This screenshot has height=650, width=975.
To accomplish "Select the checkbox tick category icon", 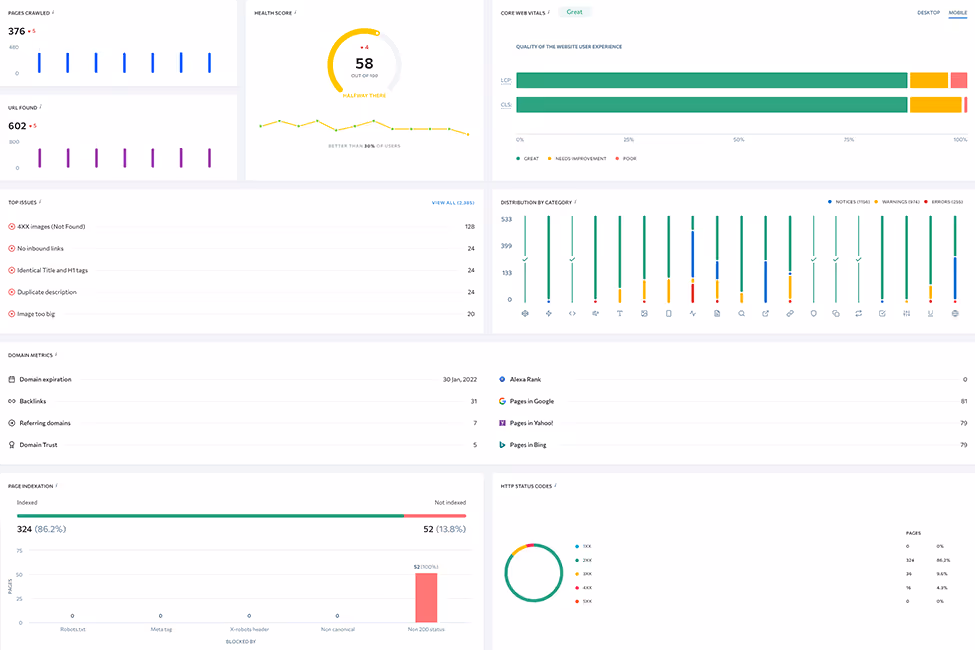I will pyautogui.click(x=882, y=313).
